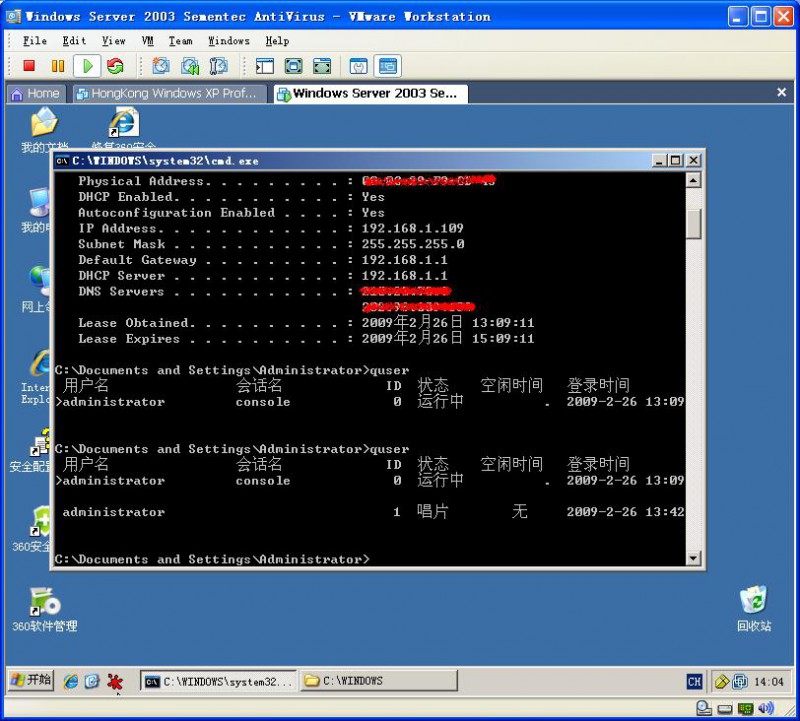Minimize the cmd.exe window
This screenshot has width=800, height=721.
[x=659, y=161]
